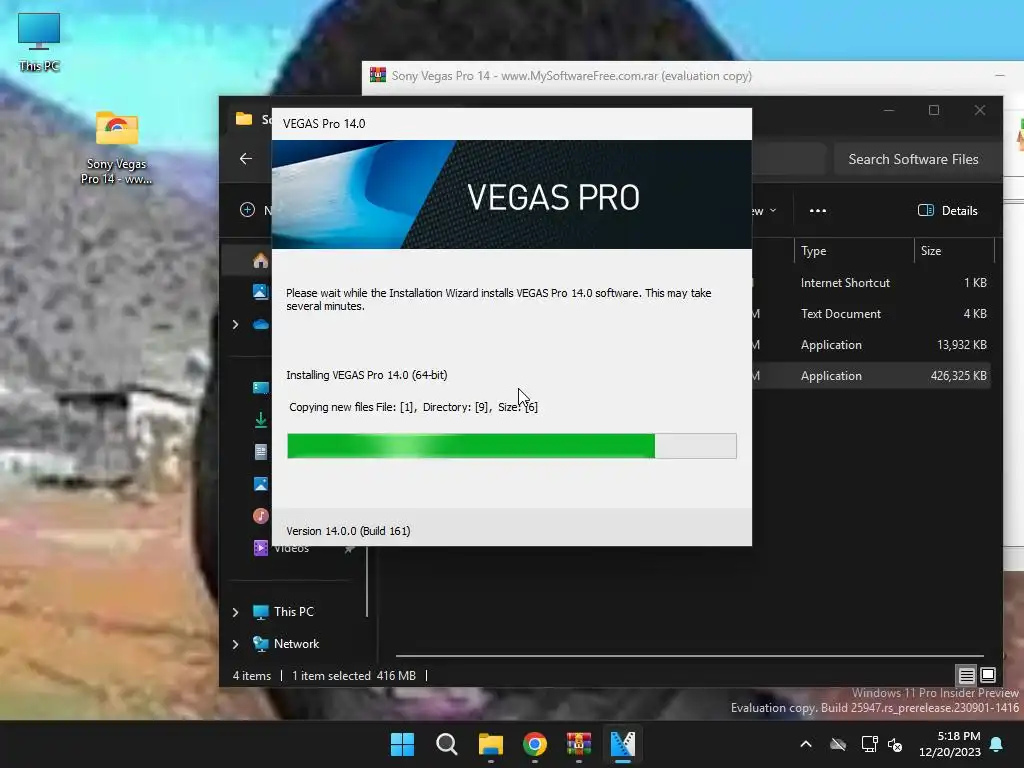
Task: Open the Sony Vegas Pro 14 desktop folder
Action: 116,149
